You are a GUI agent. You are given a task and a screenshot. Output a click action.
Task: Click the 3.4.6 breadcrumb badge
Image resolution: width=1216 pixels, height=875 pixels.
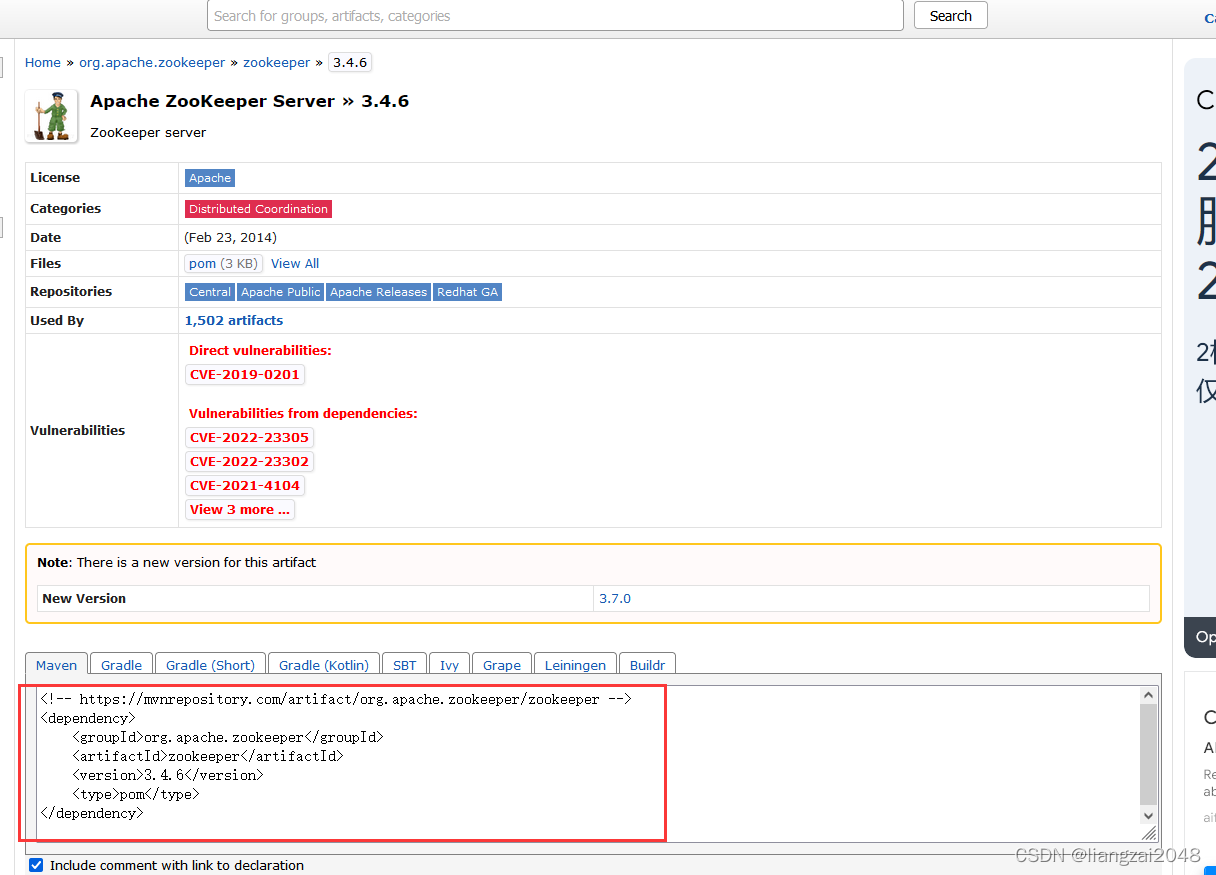[350, 62]
